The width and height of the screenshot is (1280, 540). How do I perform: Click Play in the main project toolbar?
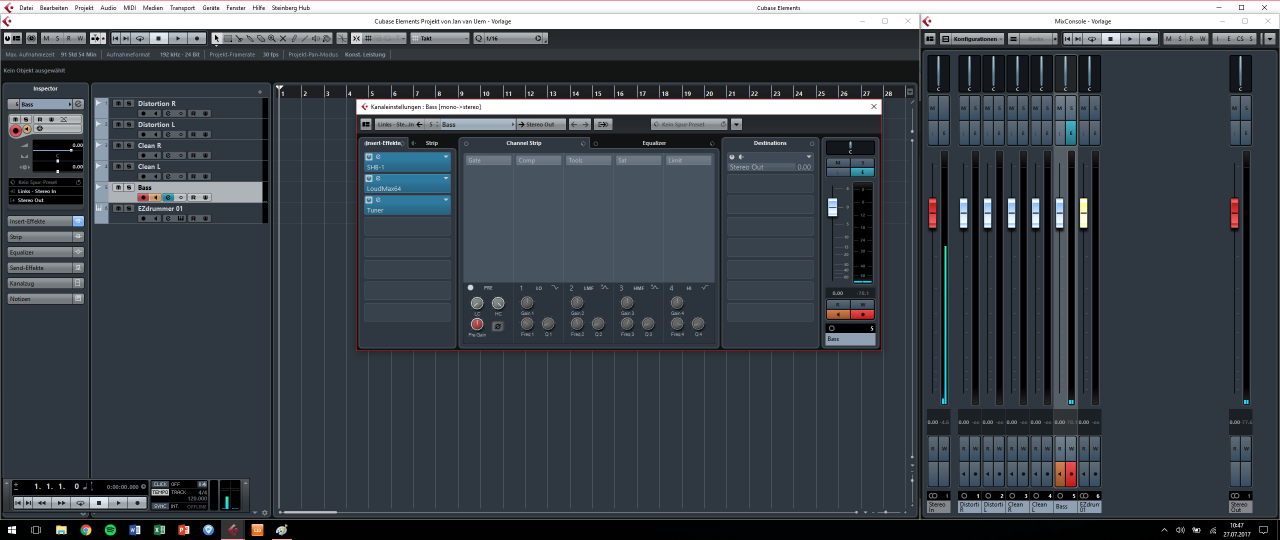point(178,38)
